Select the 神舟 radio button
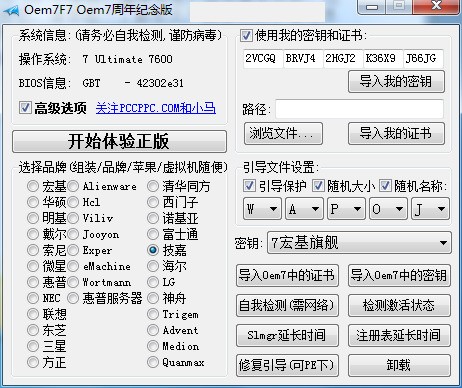 coord(153,298)
